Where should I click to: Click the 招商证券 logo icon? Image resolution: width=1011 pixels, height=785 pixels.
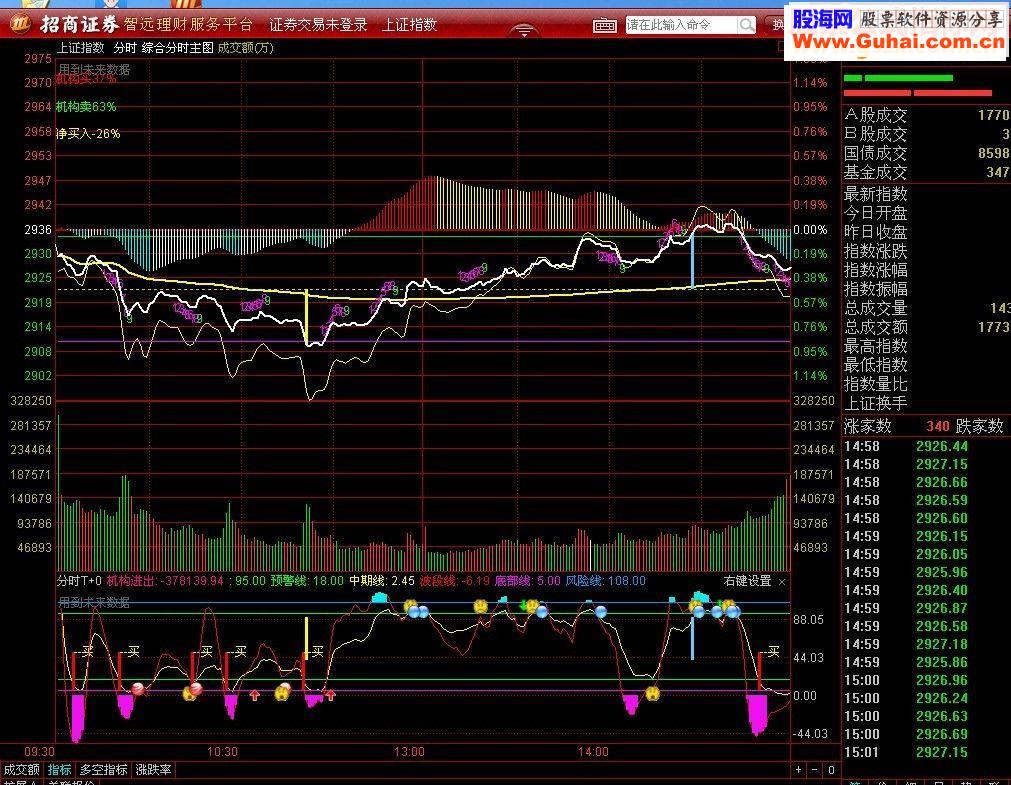[x=19, y=25]
